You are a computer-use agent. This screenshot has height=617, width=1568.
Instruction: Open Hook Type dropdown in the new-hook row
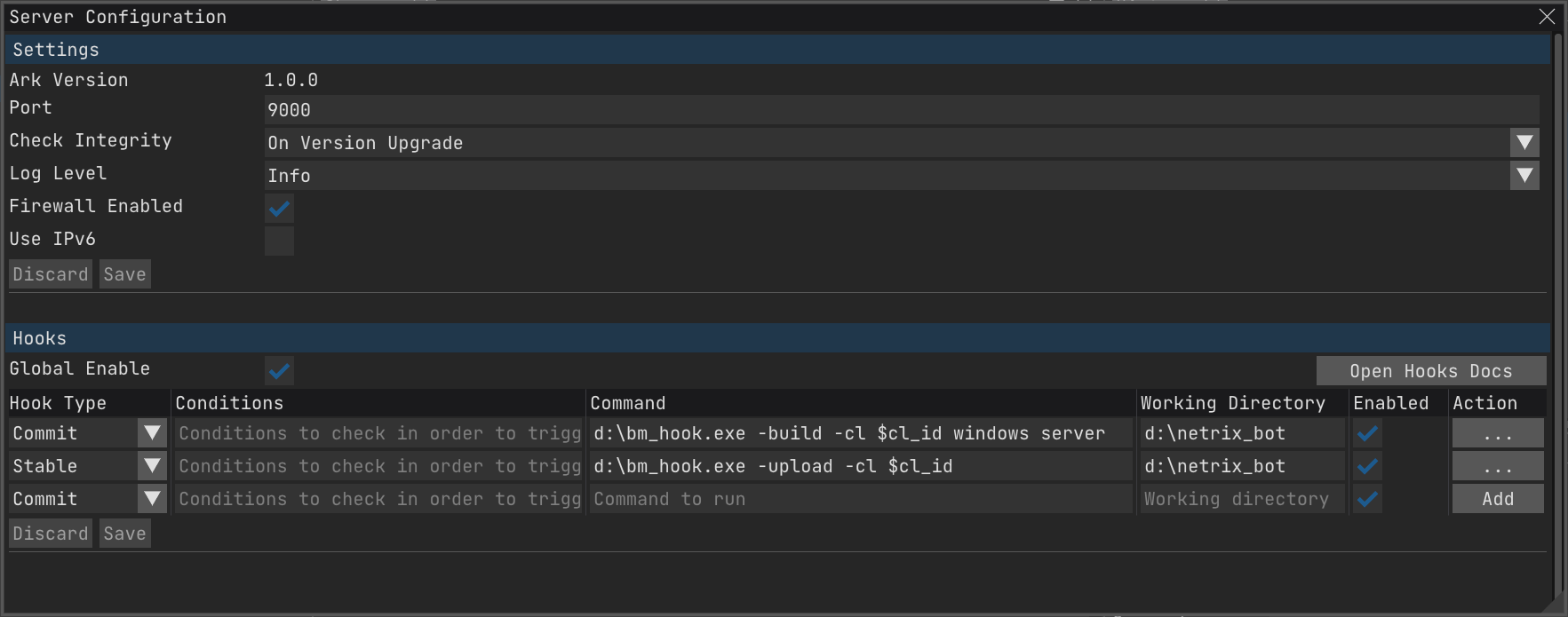click(152, 499)
